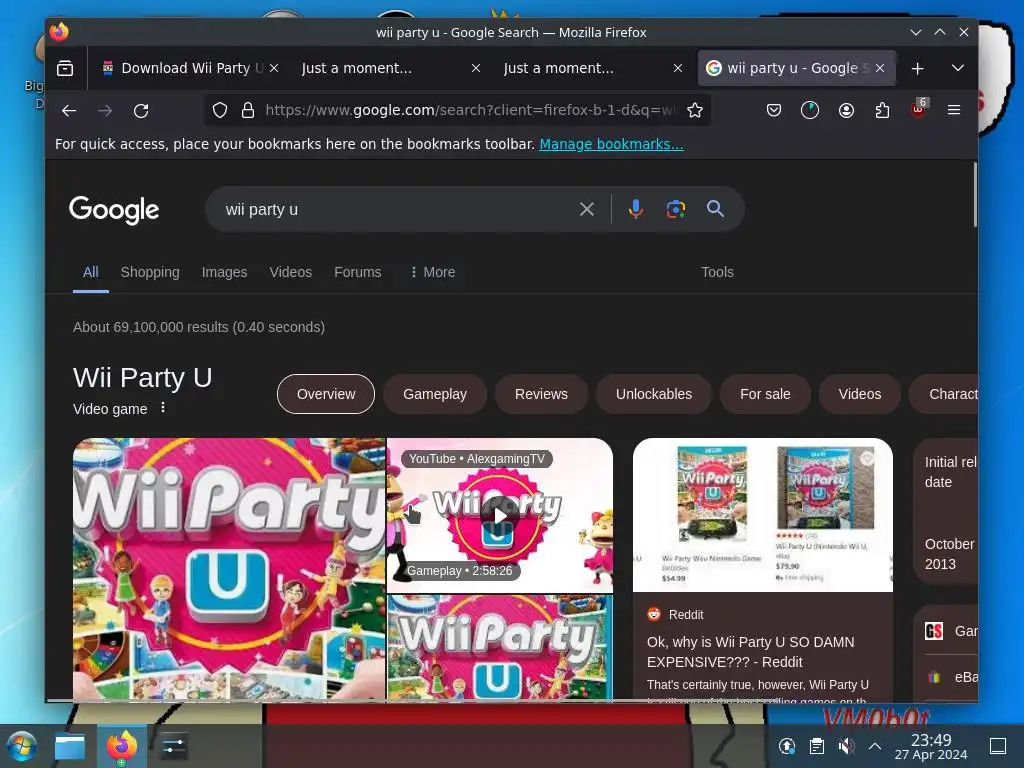1024x768 pixels.
Task: Select the Unlockables chip
Action: 654,394
